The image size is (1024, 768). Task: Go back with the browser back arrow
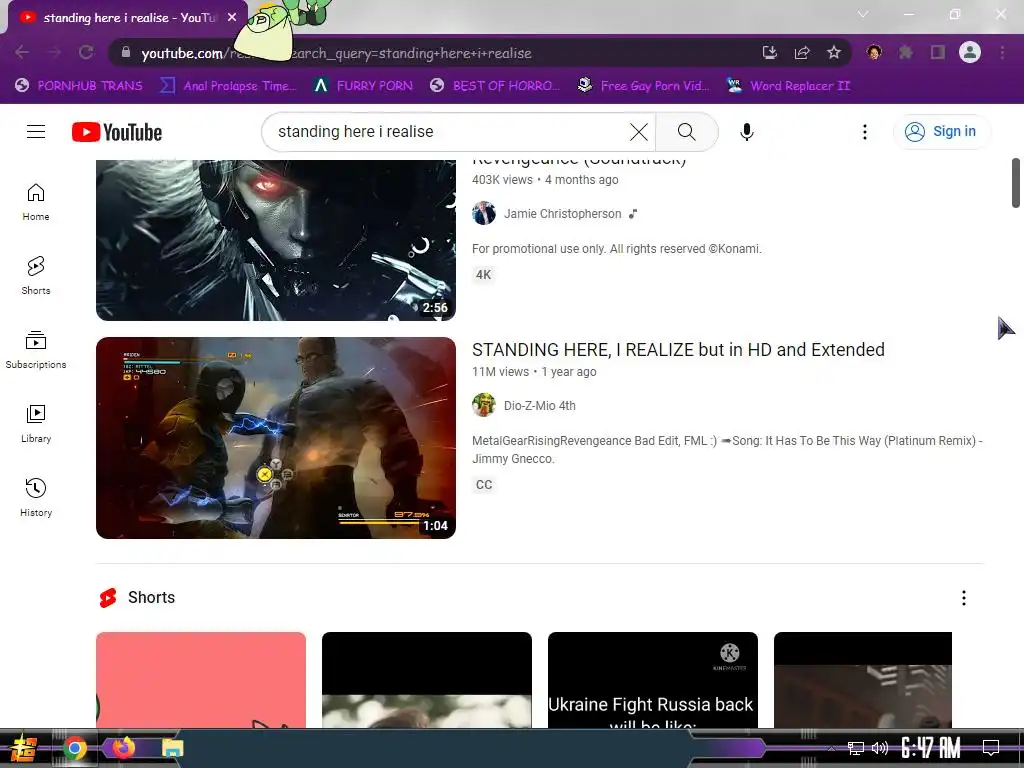tap(22, 52)
